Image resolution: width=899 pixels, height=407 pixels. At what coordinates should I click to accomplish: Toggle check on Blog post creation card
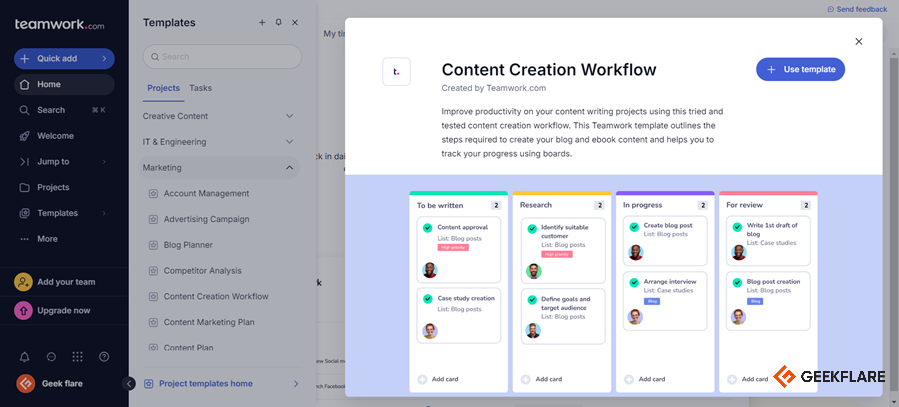click(x=737, y=283)
